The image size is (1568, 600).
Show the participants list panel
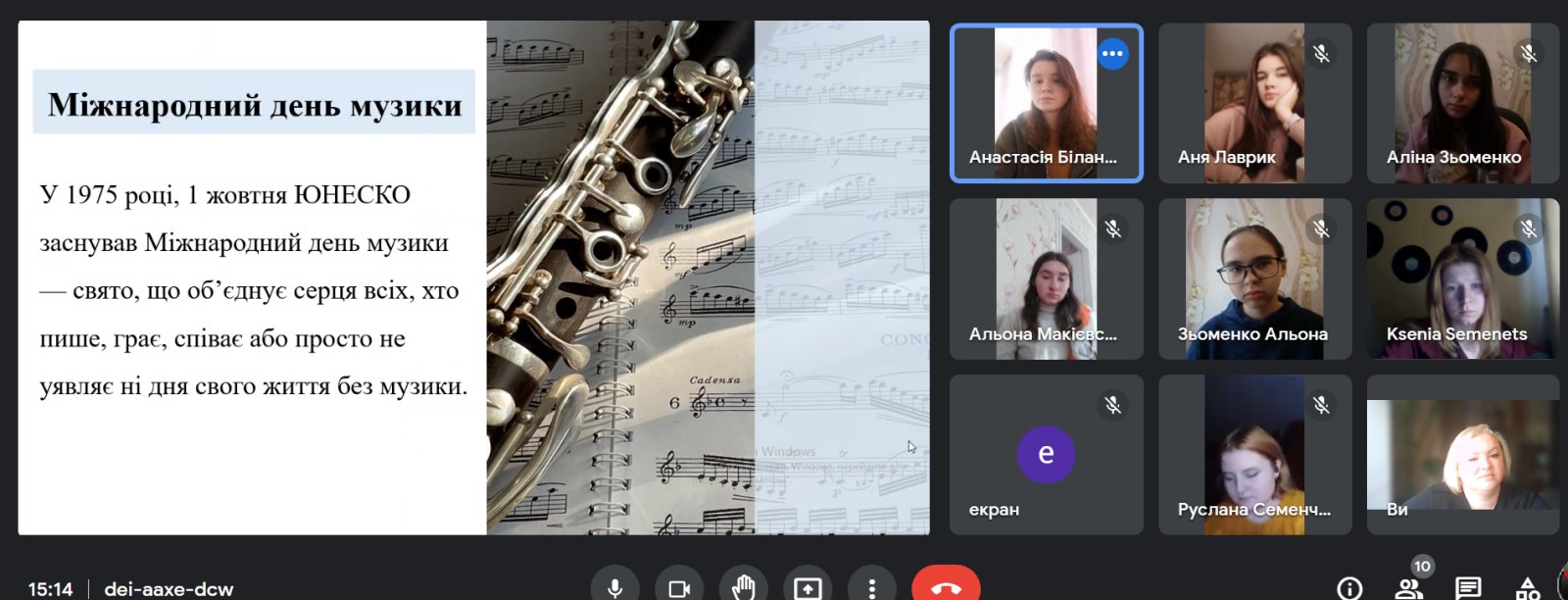pyautogui.click(x=1408, y=588)
